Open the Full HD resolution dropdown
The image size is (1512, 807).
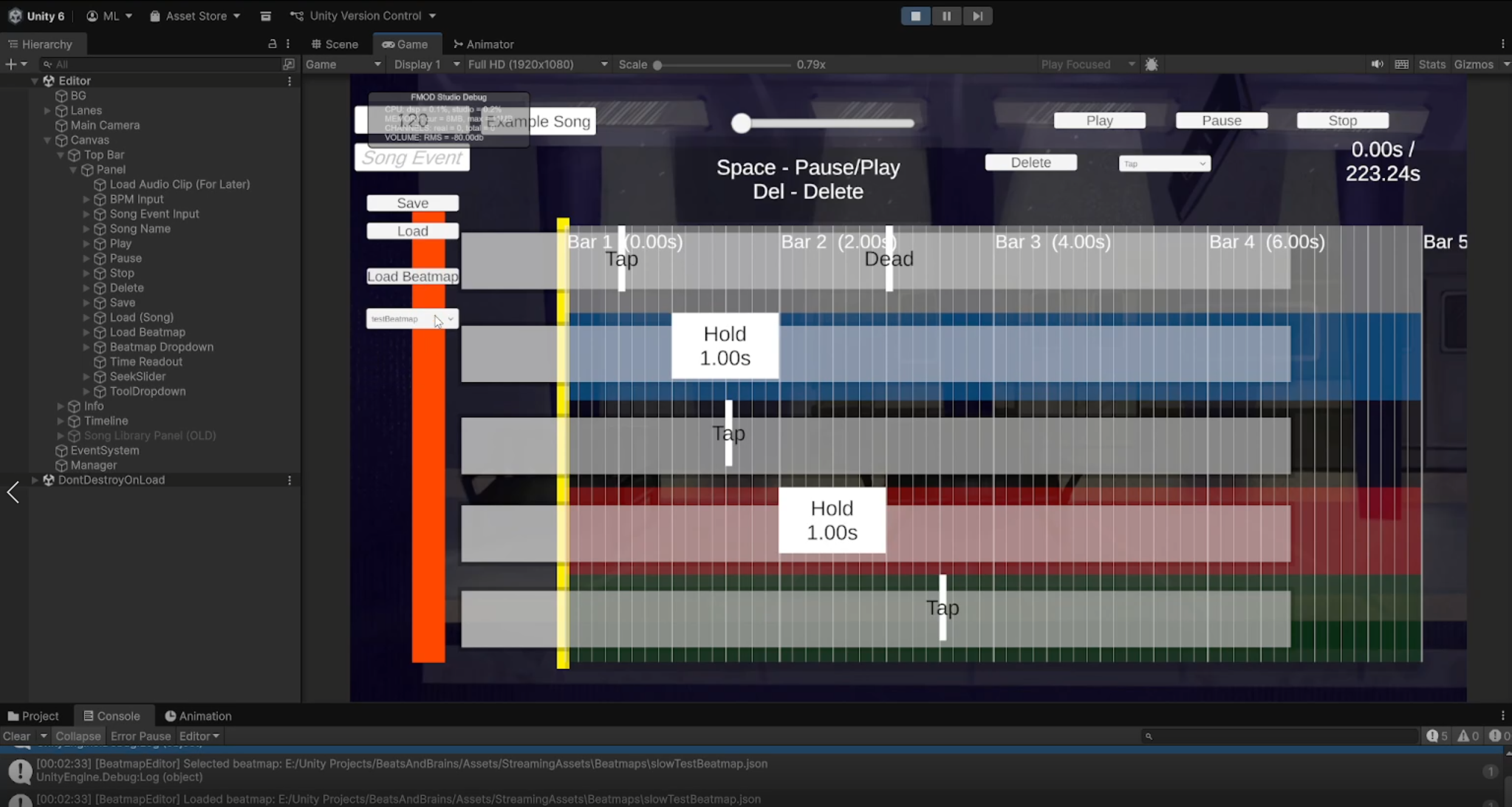538,64
